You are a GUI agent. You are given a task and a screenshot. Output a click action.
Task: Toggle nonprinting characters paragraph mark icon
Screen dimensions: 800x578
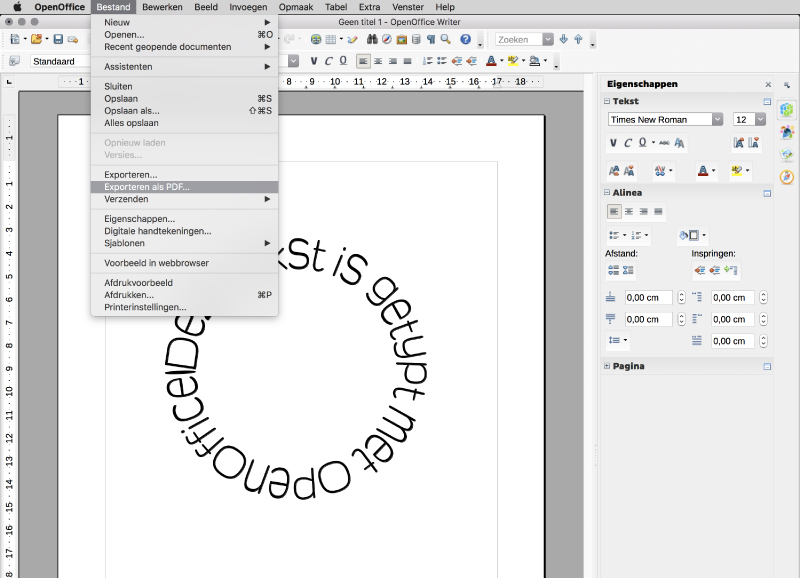[x=431, y=39]
